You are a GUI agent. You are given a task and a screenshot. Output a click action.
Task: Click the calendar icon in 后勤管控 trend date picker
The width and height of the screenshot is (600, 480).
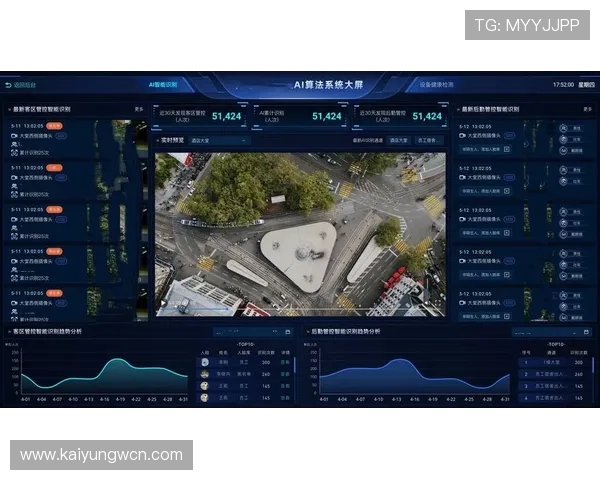586,332
